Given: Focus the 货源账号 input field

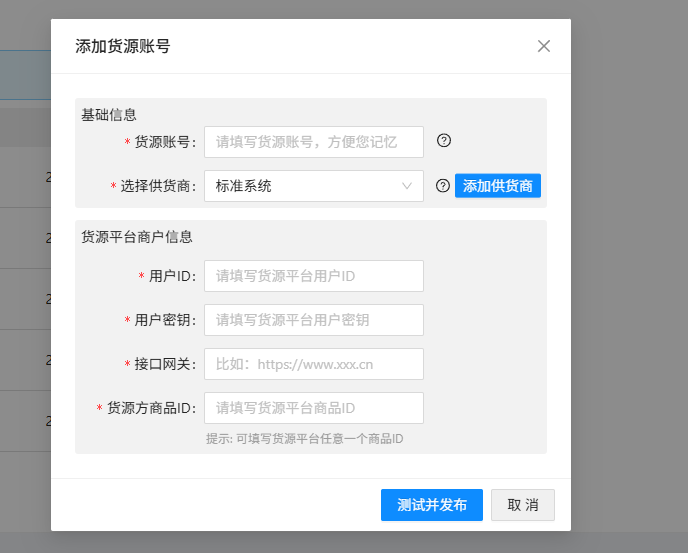Looking at the screenshot, I should click(314, 142).
